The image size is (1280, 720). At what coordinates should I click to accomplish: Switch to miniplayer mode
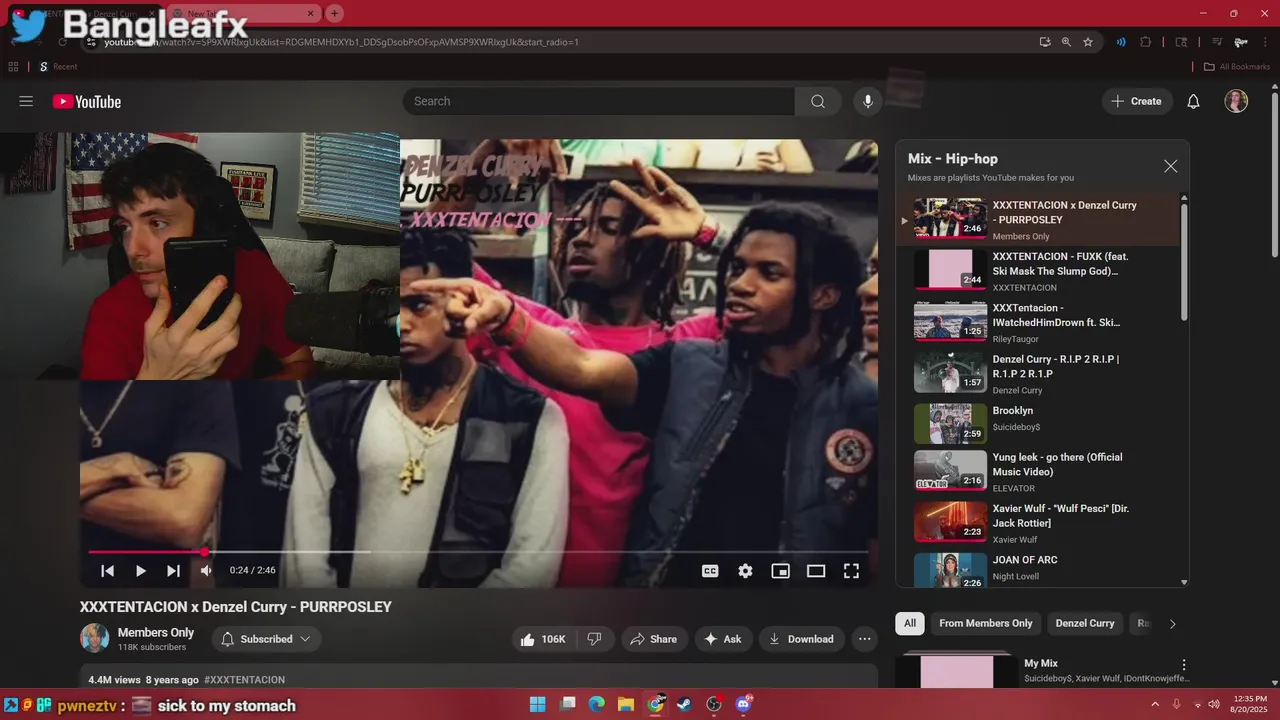(780, 570)
